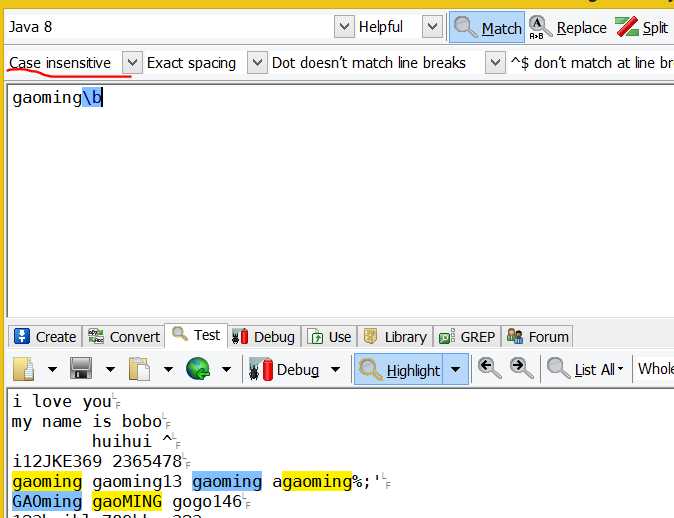
Task: Expand the paste options arrow
Action: coord(168,369)
